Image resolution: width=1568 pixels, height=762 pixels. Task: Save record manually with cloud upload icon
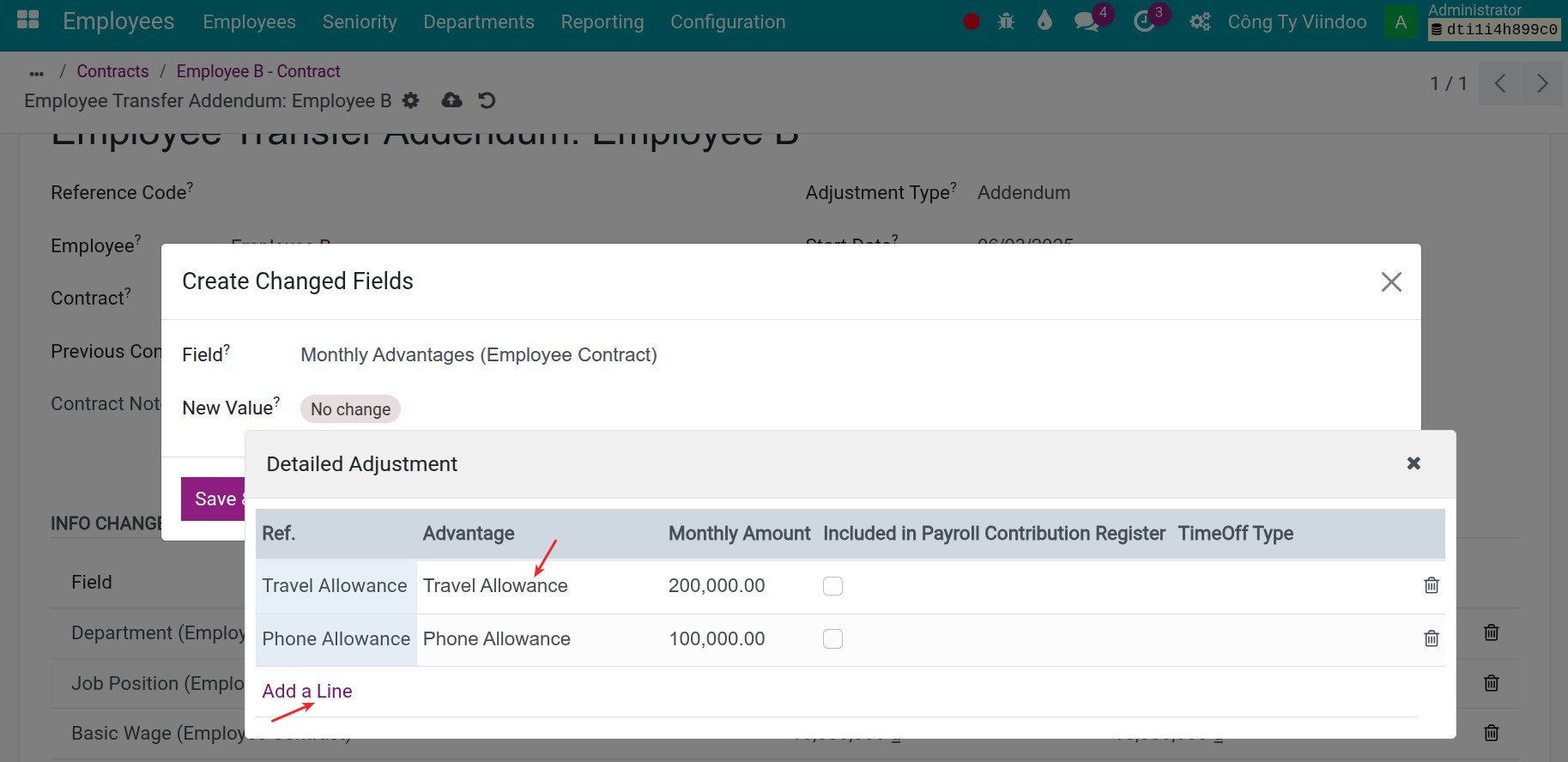451,101
